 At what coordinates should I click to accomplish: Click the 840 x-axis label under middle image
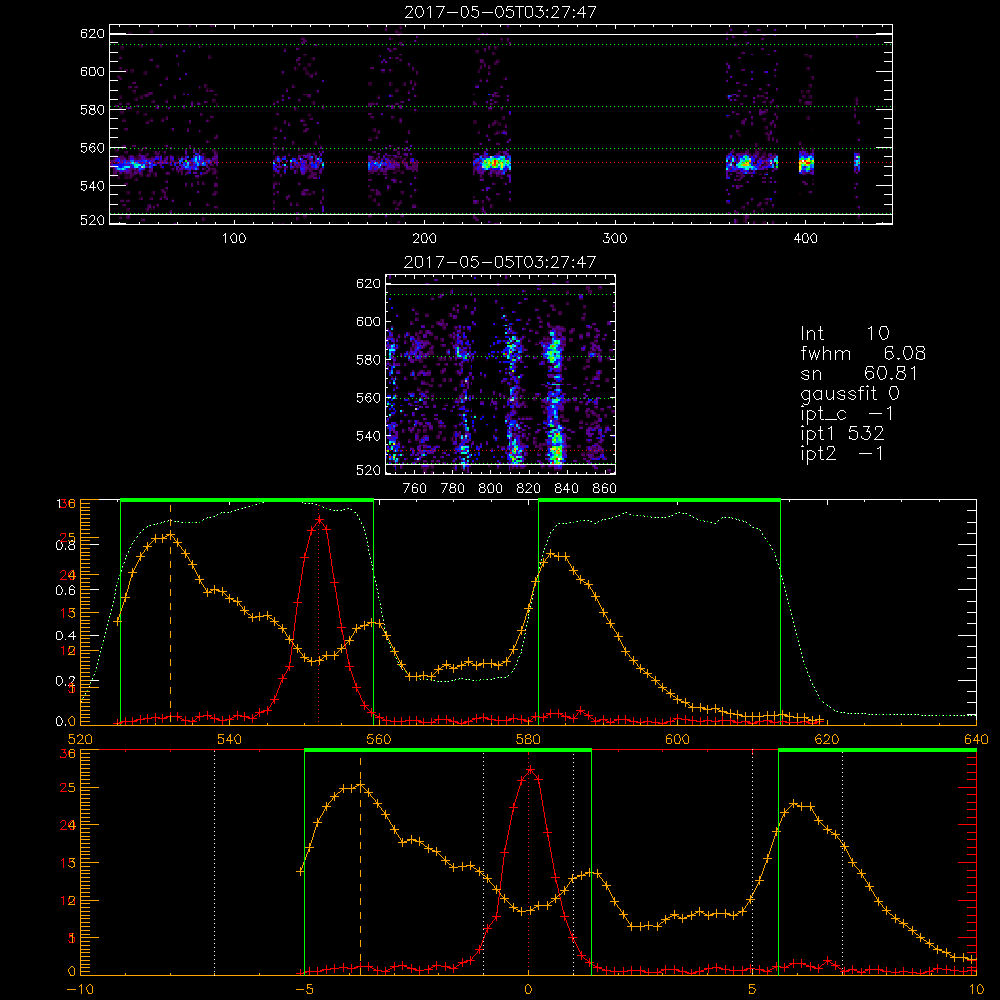566,489
